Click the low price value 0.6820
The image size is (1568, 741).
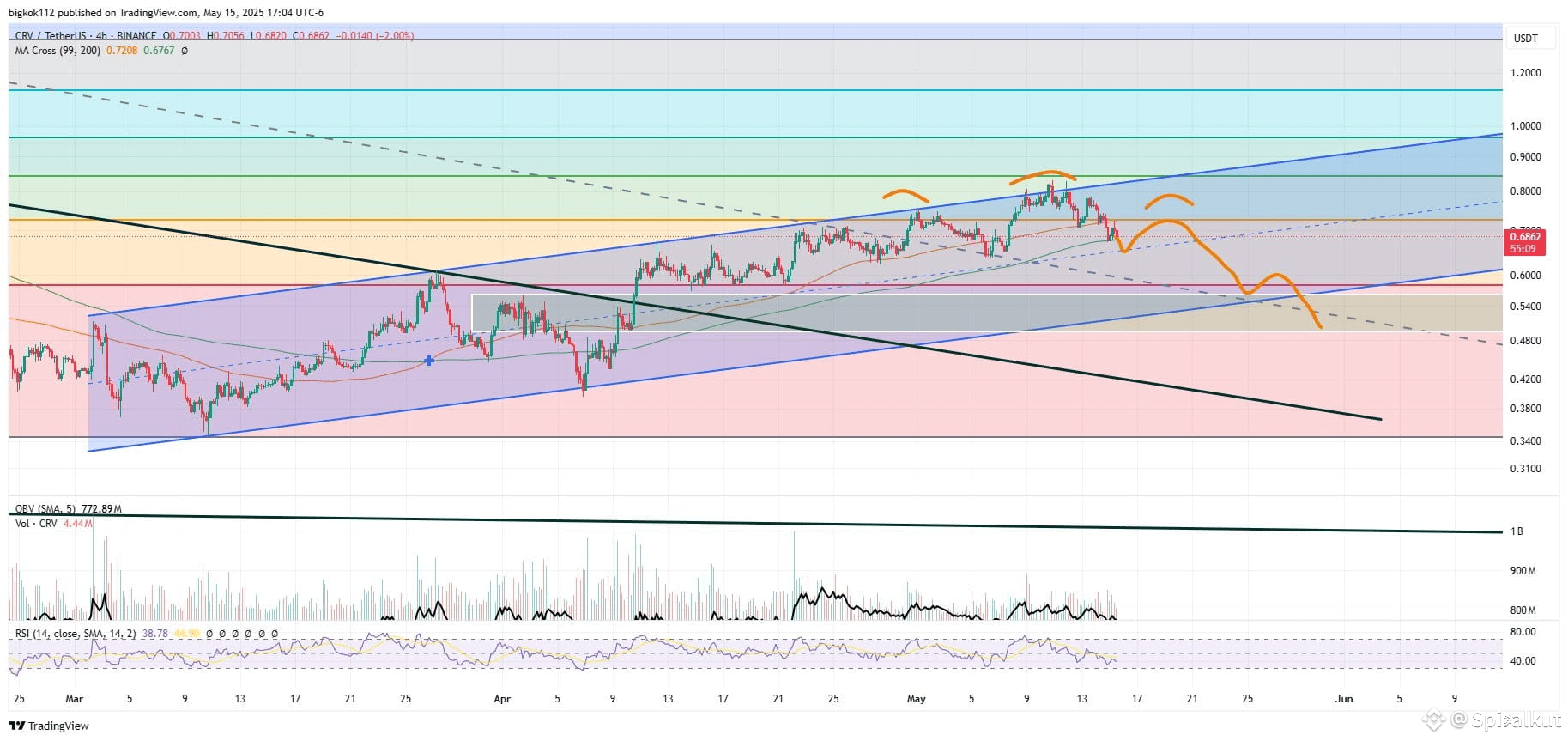271,36
